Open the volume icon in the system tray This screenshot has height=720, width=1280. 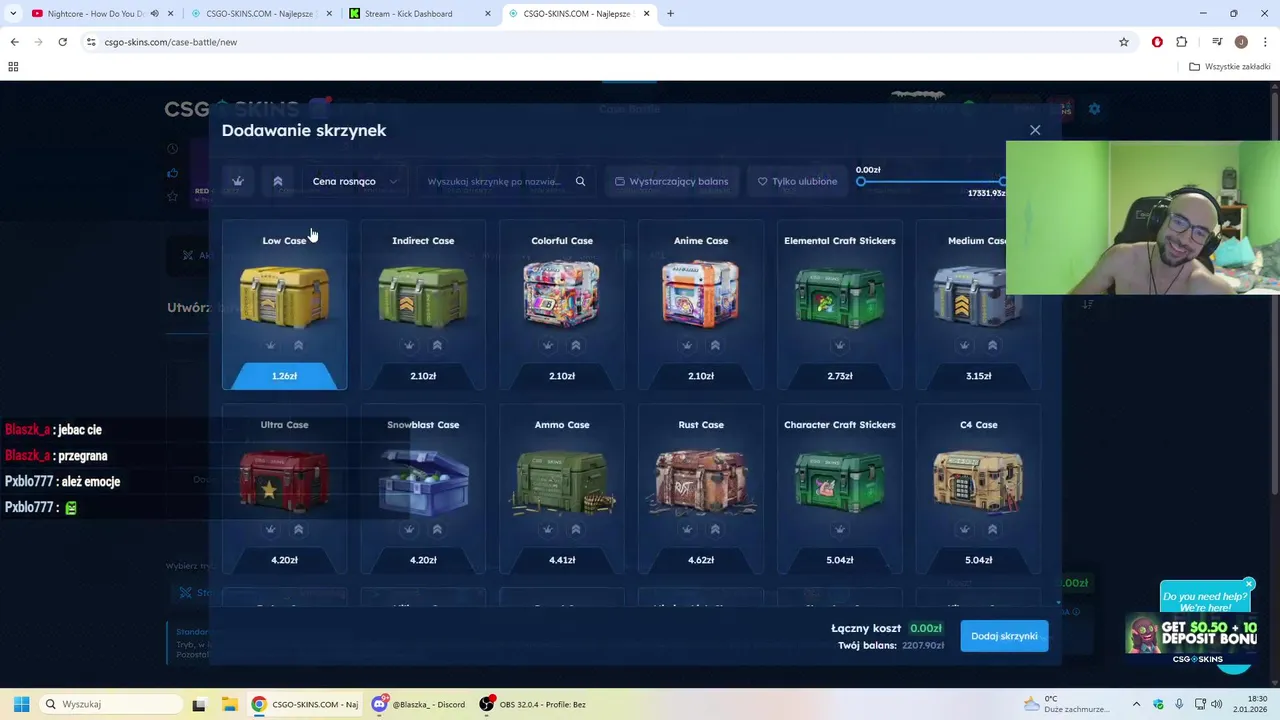click(1217, 704)
